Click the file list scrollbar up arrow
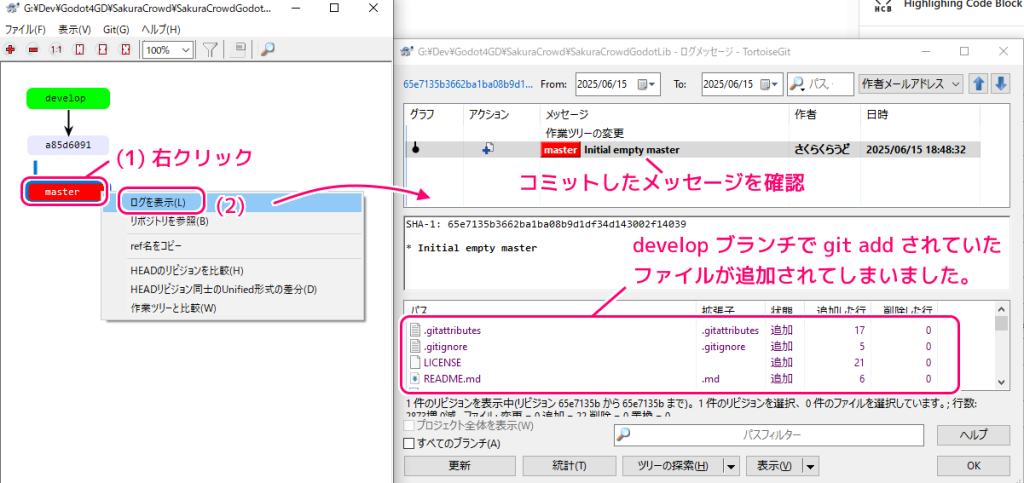Image resolution: width=1024 pixels, height=483 pixels. 1001,308
